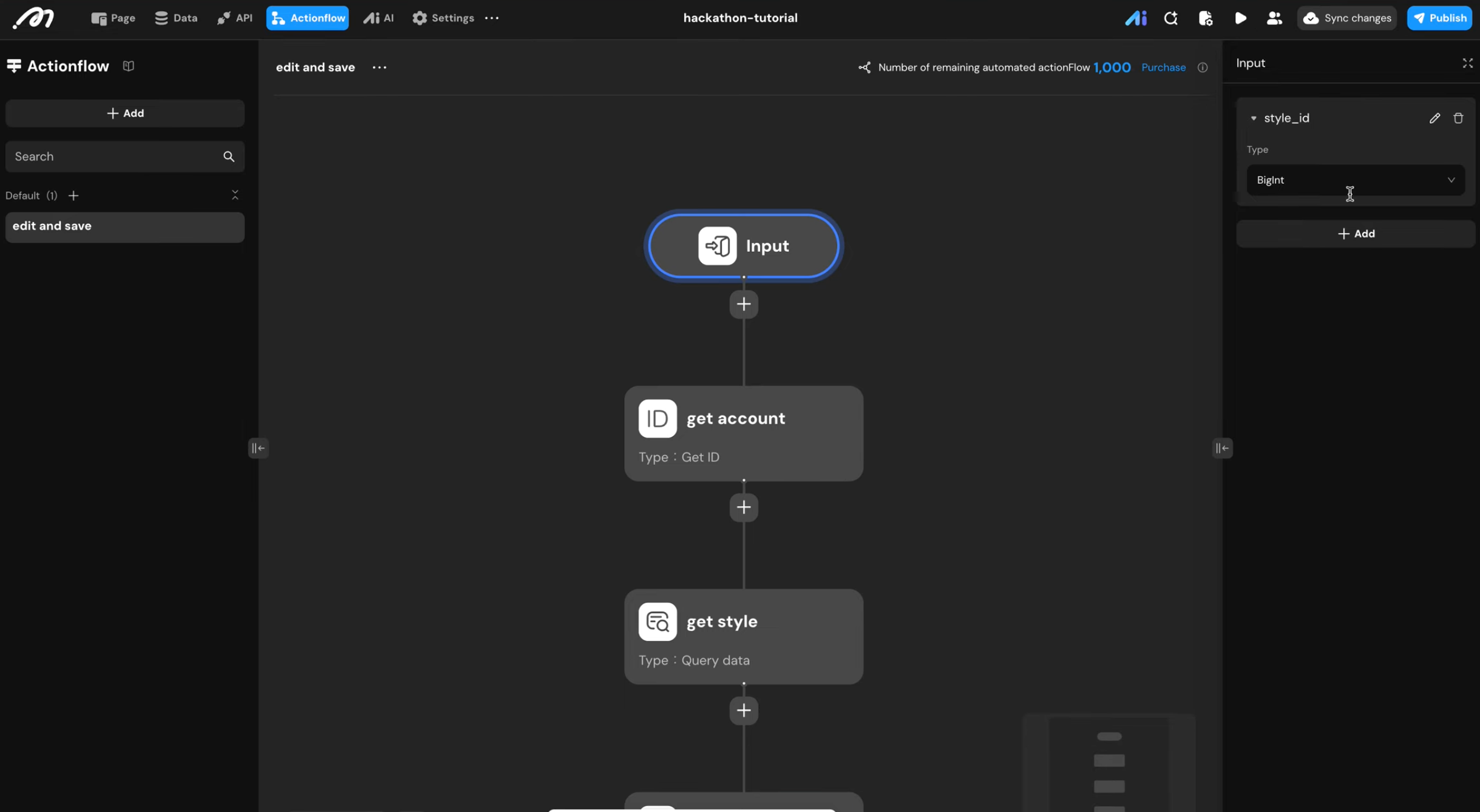Viewport: 1480px width, 812px height.
Task: Open the Purchase link
Action: (x=1163, y=67)
